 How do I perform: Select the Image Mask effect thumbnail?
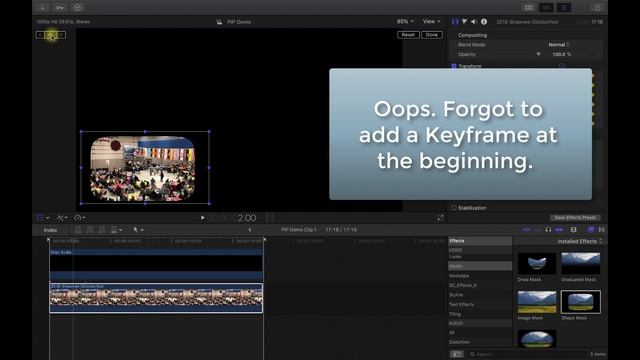tap(537, 302)
